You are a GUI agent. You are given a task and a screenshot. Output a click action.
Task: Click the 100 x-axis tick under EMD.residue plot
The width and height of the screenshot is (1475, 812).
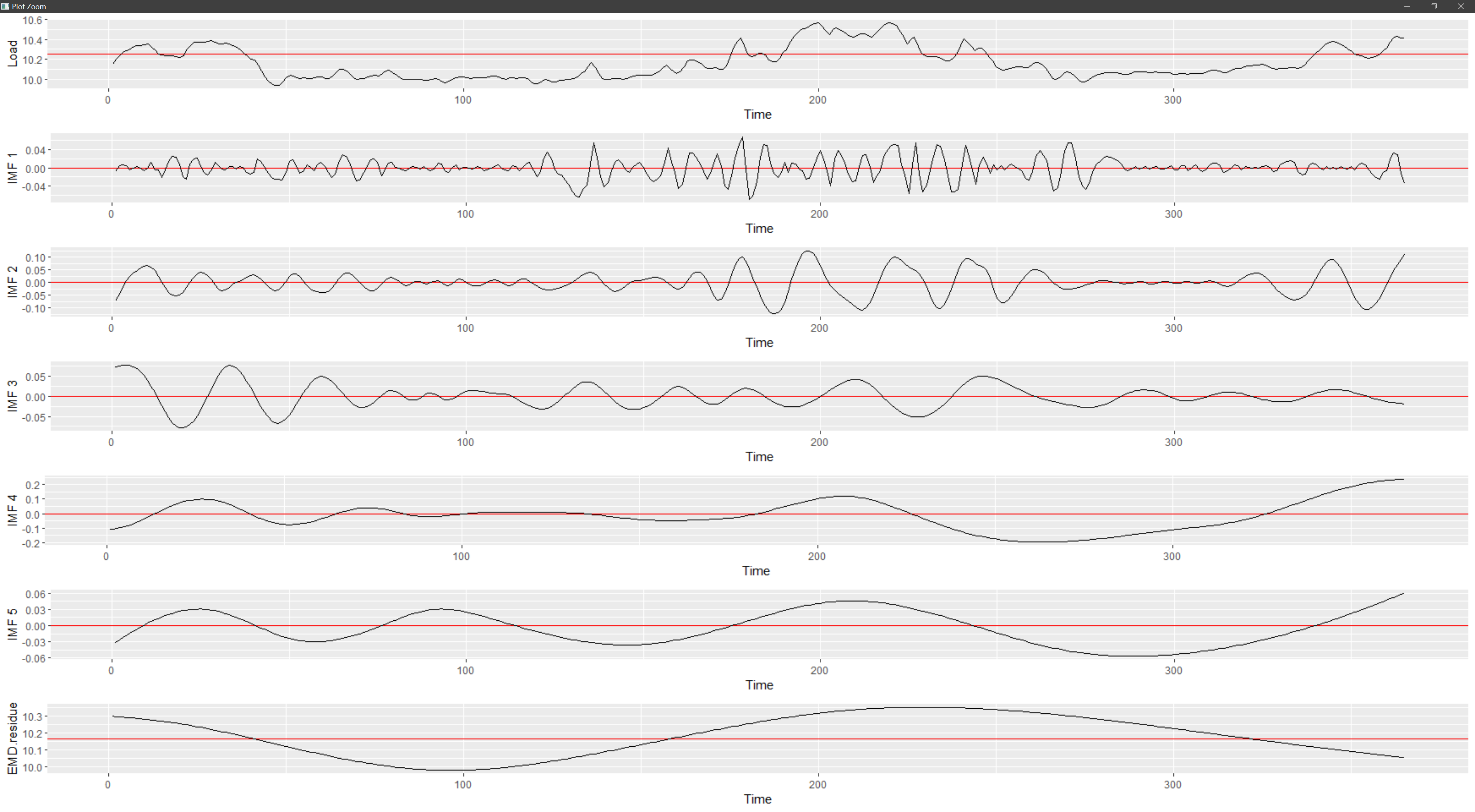click(462, 784)
